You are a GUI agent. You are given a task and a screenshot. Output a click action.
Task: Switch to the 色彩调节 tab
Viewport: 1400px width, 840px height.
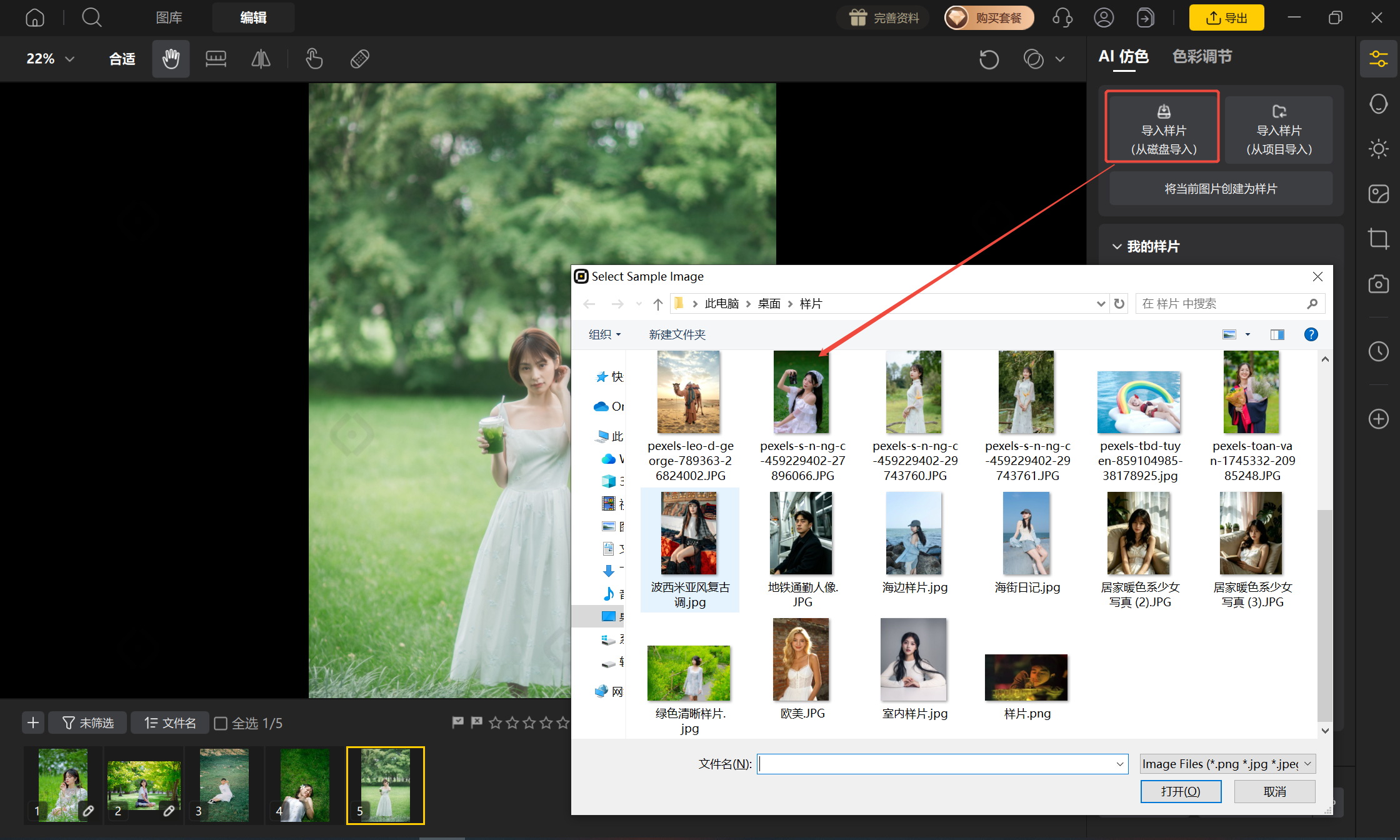point(1202,57)
